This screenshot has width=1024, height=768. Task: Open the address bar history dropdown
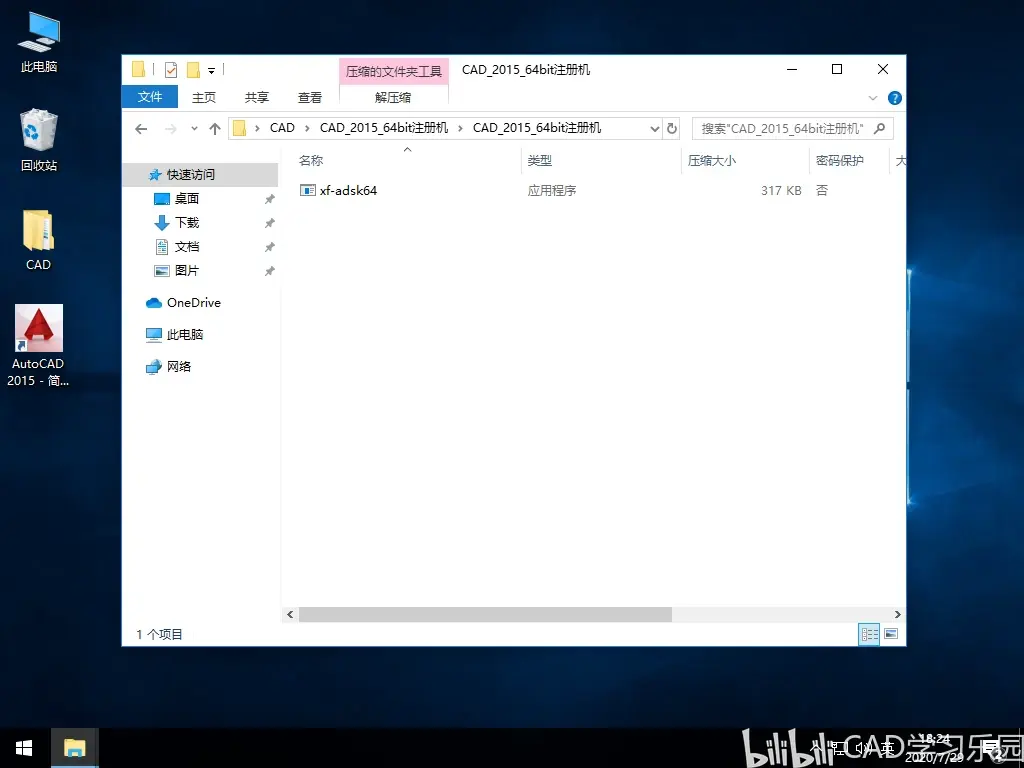pos(655,129)
